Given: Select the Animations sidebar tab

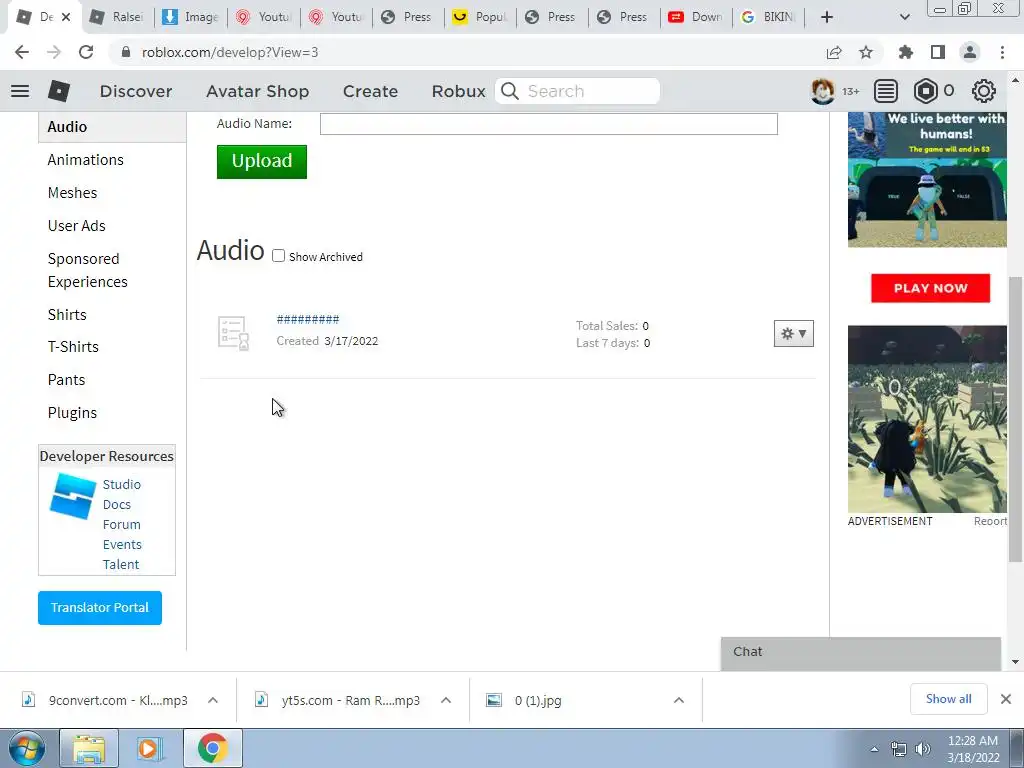Looking at the screenshot, I should click(86, 160).
